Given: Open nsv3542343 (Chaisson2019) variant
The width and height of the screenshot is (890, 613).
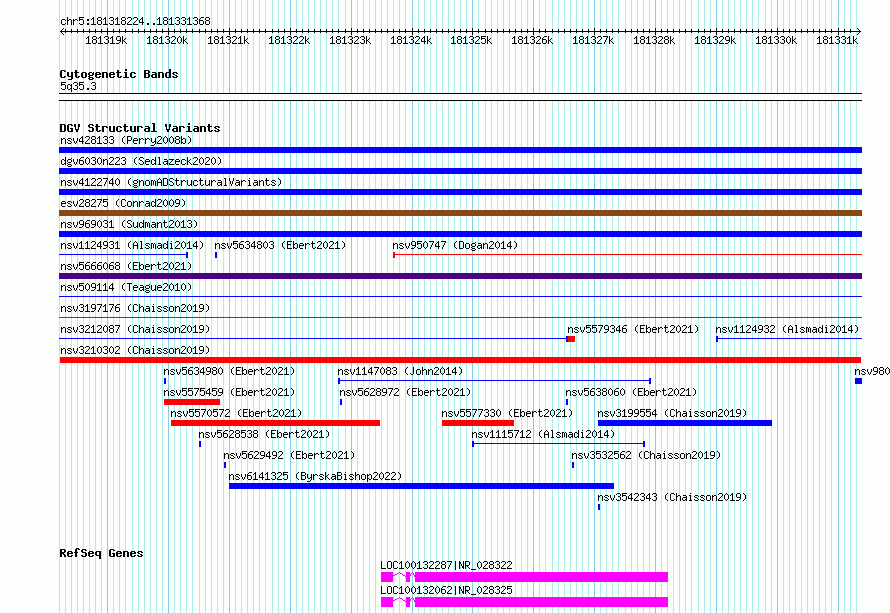Looking at the screenshot, I should click(x=672, y=497).
